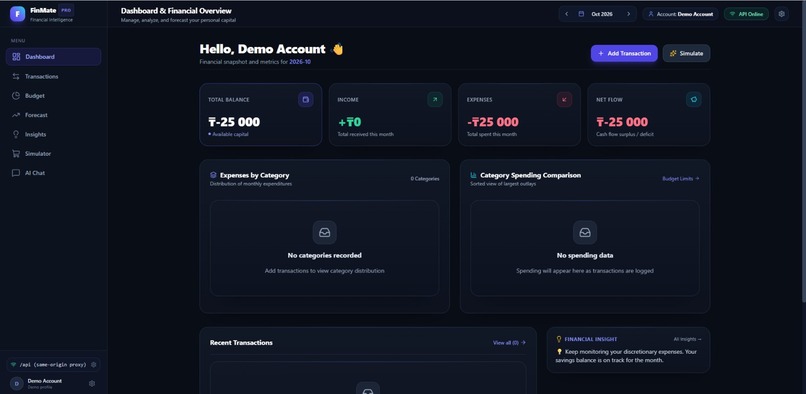Open the Transactions page
Image resolution: width=806 pixels, height=394 pixels.
53,76
